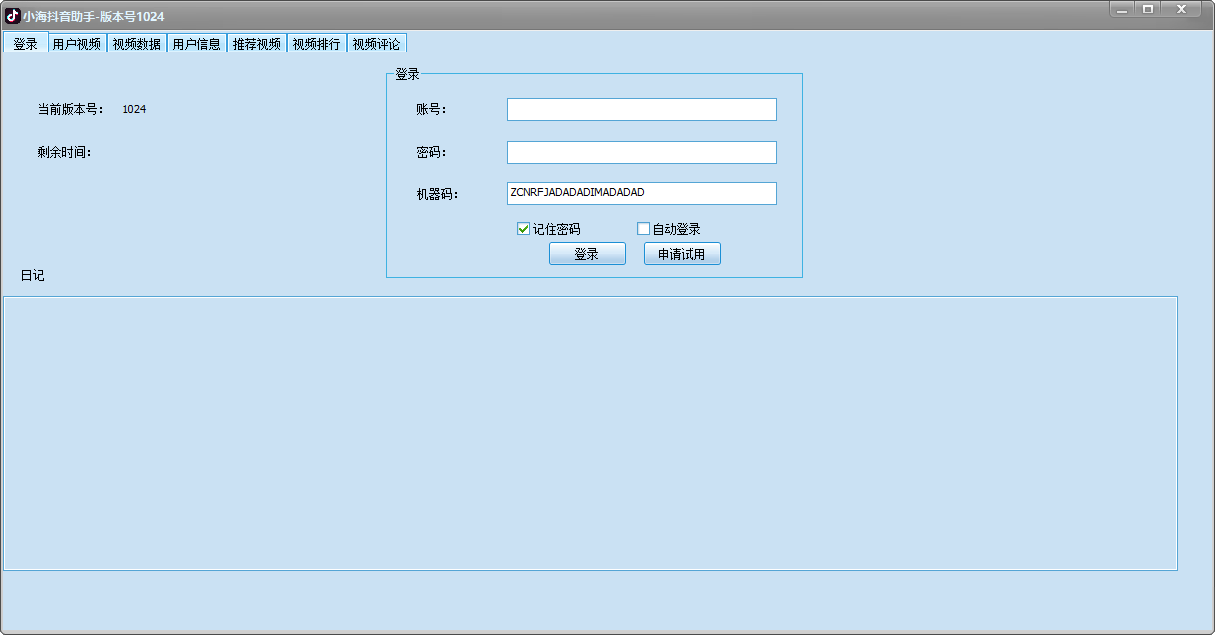Maximize the application window

[1148, 9]
